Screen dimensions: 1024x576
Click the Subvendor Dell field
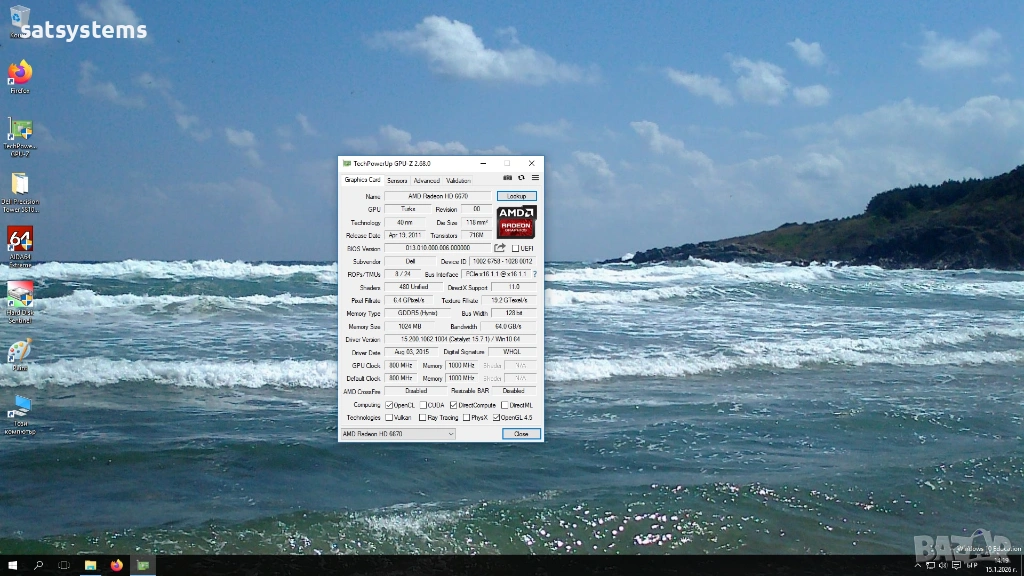click(410, 261)
